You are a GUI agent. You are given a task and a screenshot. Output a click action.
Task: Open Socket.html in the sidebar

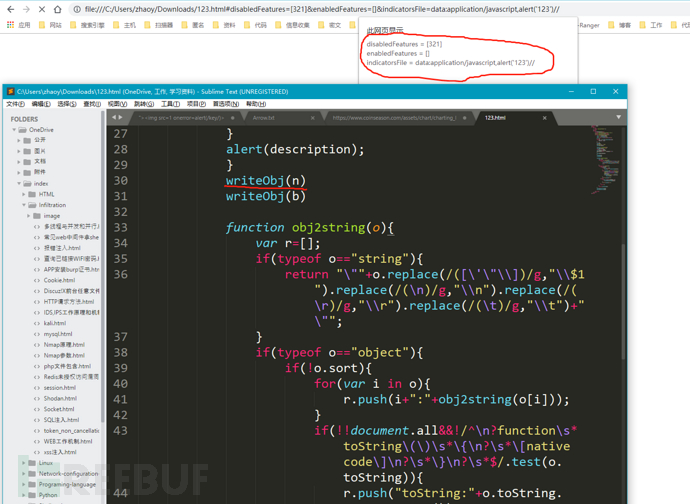tap(59, 409)
